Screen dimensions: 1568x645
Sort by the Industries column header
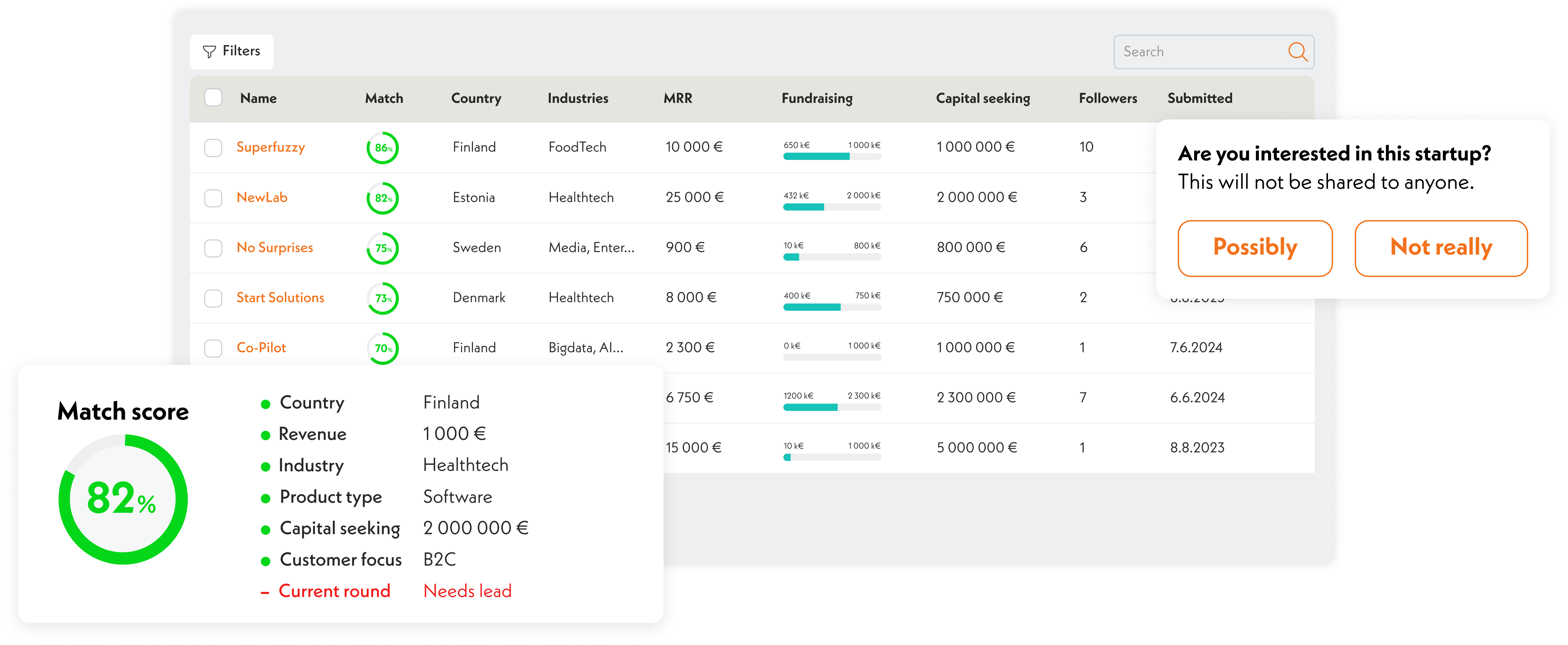point(578,98)
